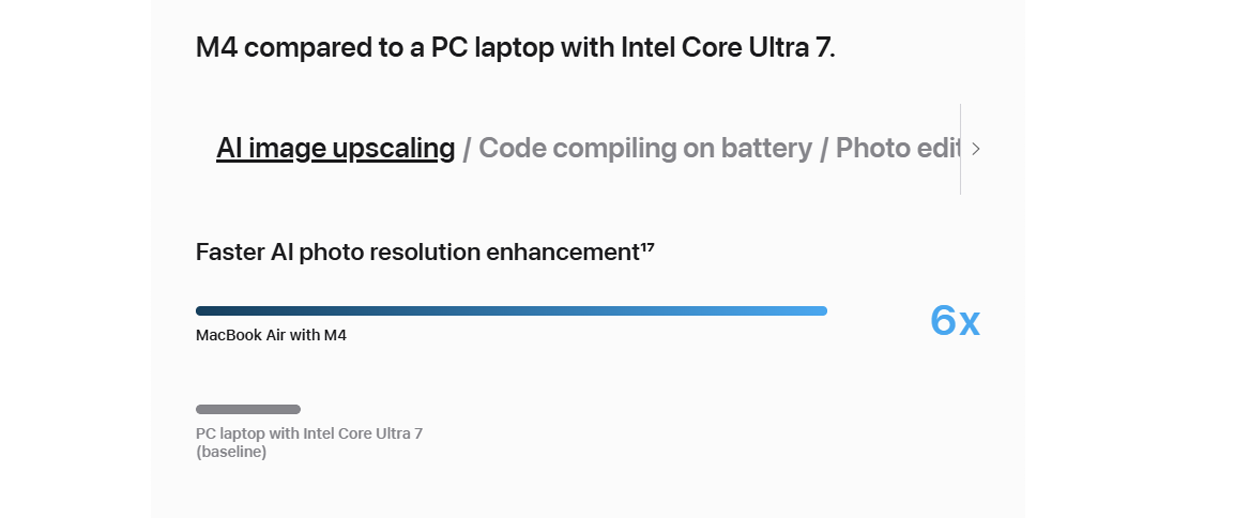Click the (baseline) text
The width and height of the screenshot is (1250, 518).
[231, 452]
